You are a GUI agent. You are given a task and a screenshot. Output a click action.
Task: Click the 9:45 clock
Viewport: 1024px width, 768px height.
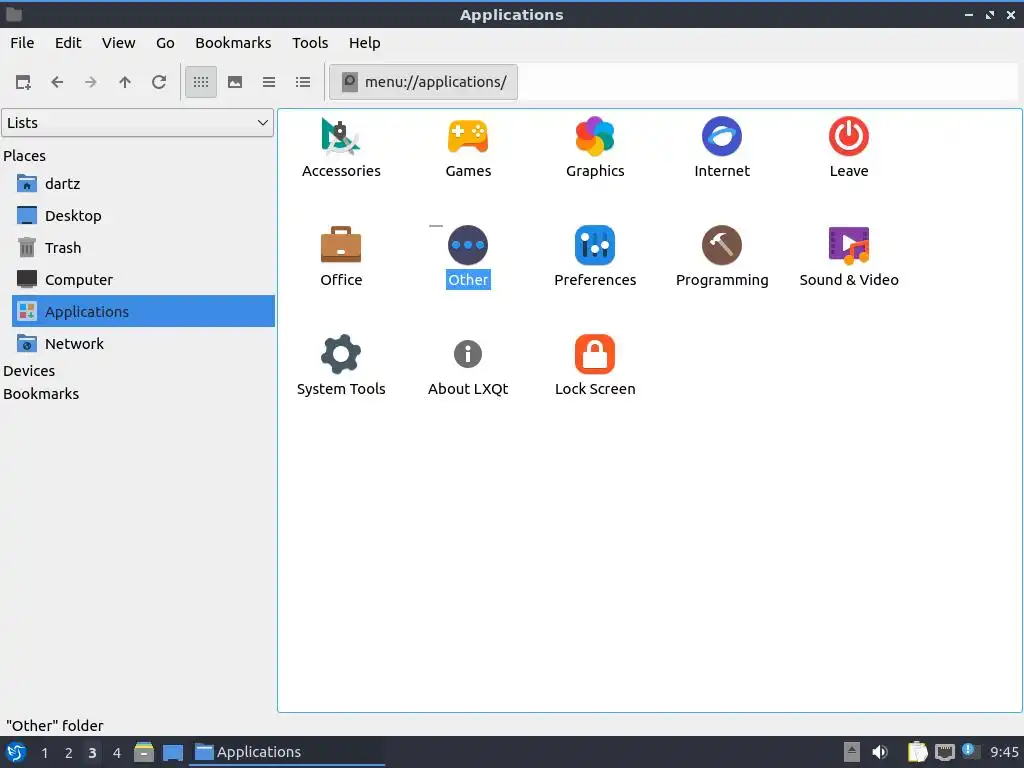point(1004,752)
